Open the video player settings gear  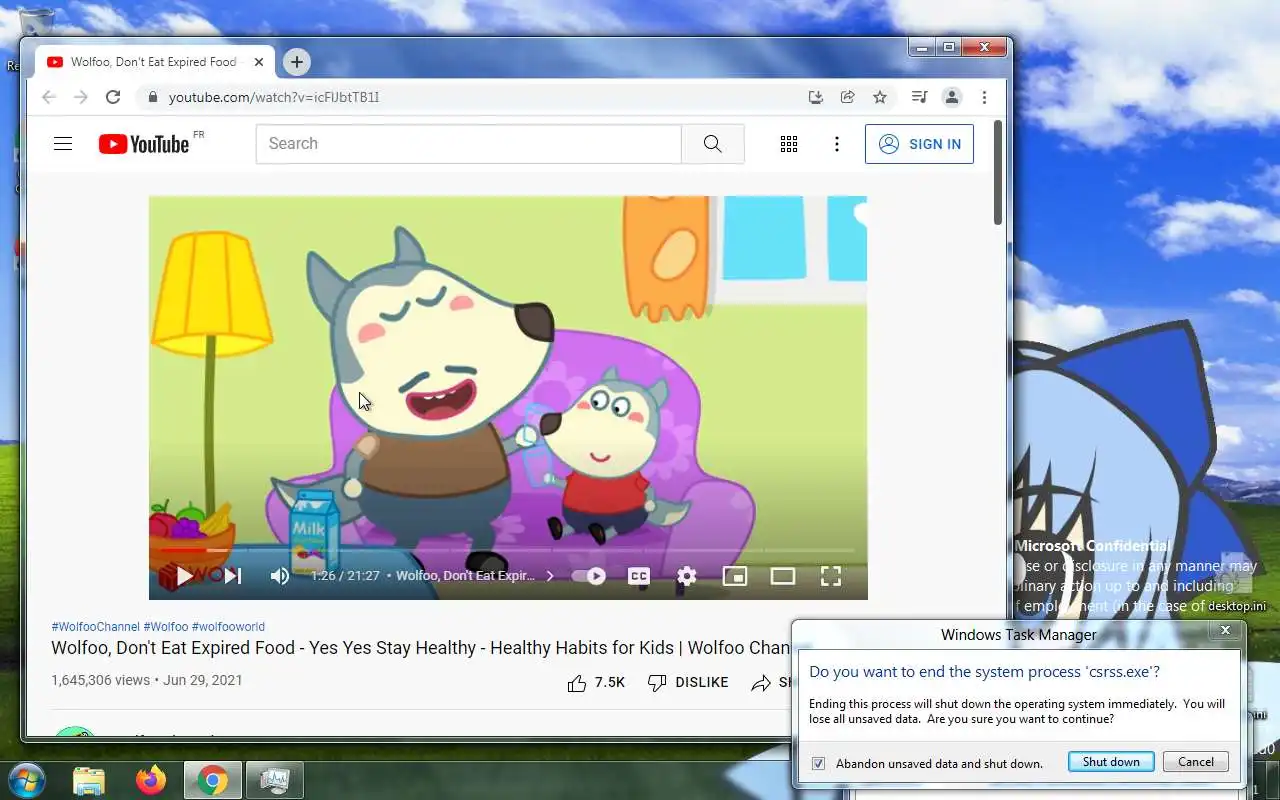(x=686, y=576)
